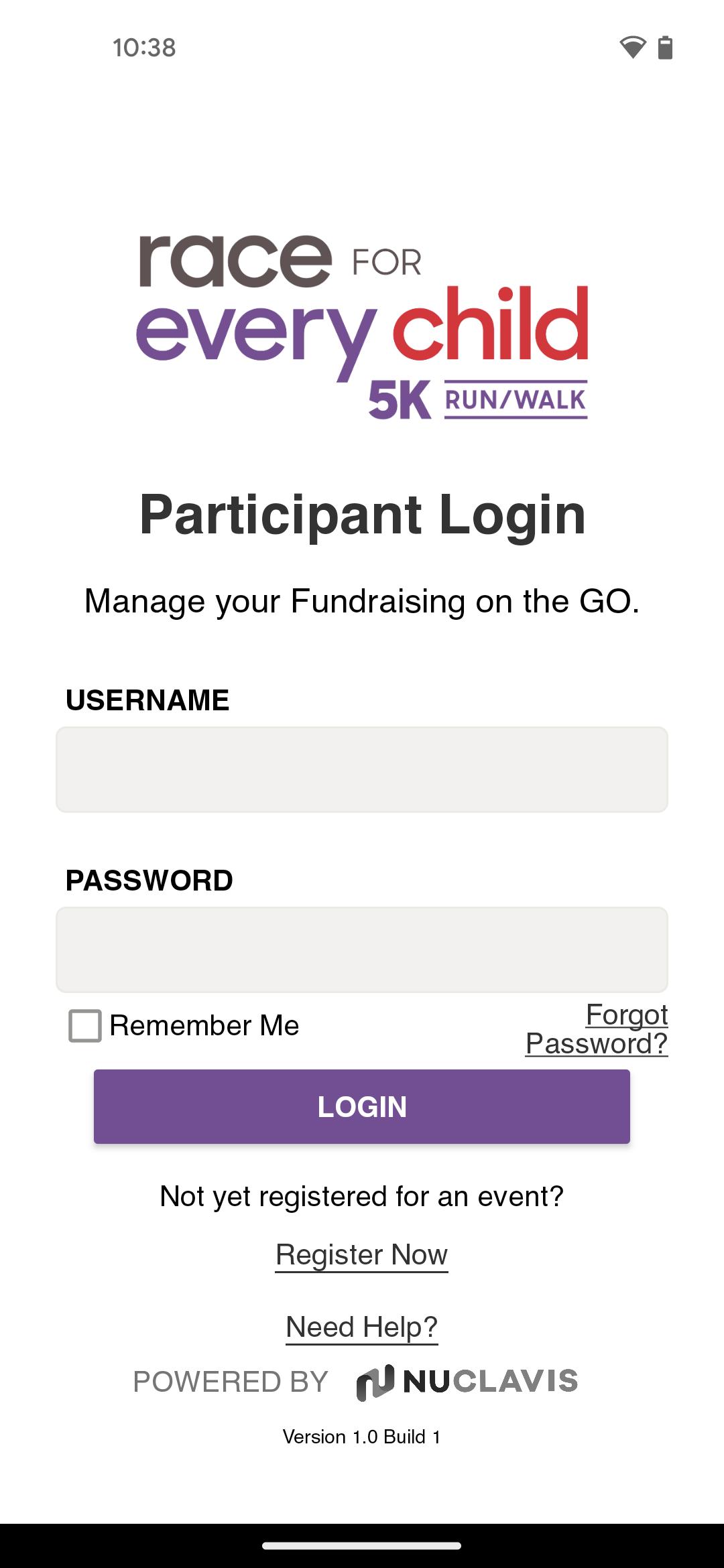Tap the Manage your Fundraising tagline
The height and width of the screenshot is (1568, 724).
(362, 601)
